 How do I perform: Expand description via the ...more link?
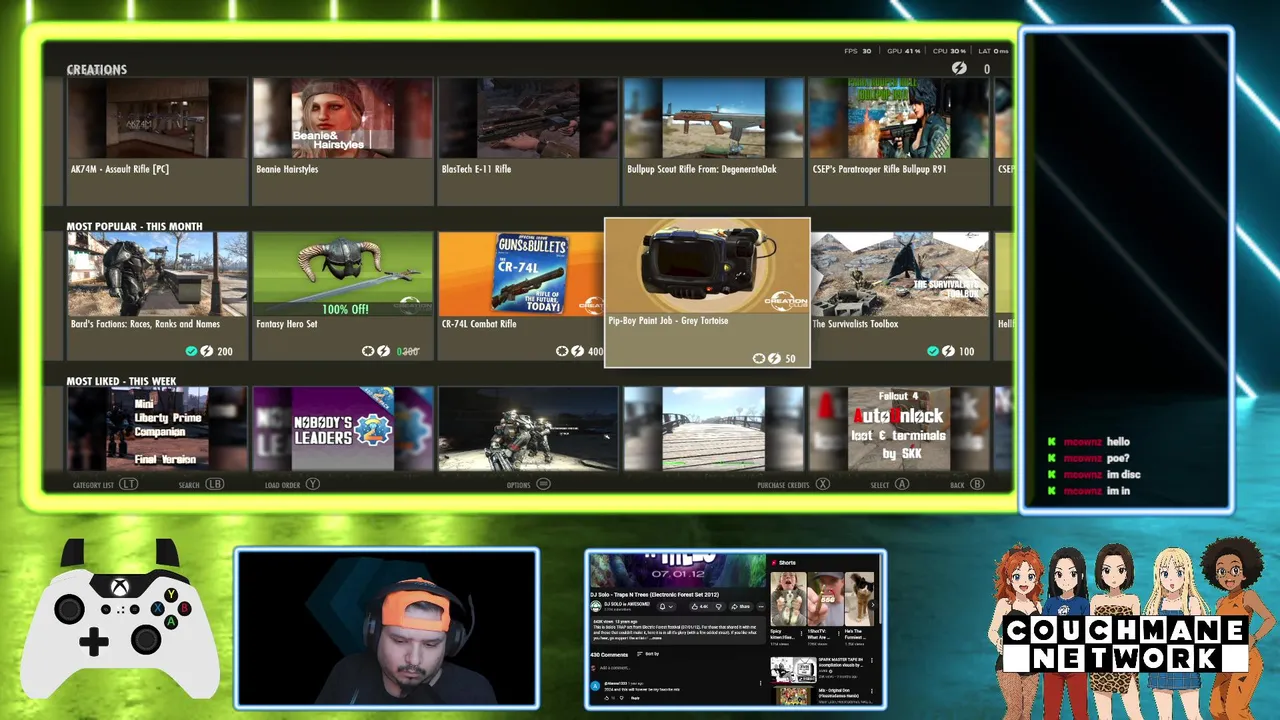click(x=656, y=638)
